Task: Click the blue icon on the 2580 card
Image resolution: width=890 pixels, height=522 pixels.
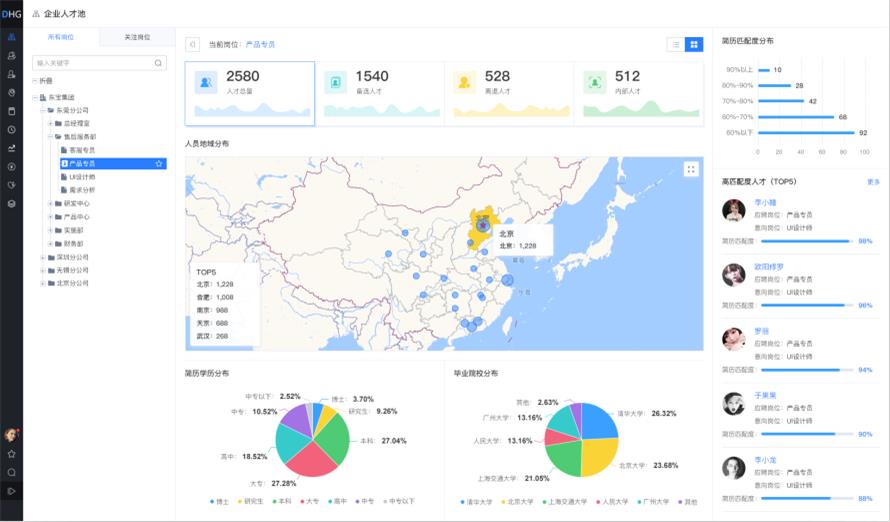Action: tap(205, 82)
